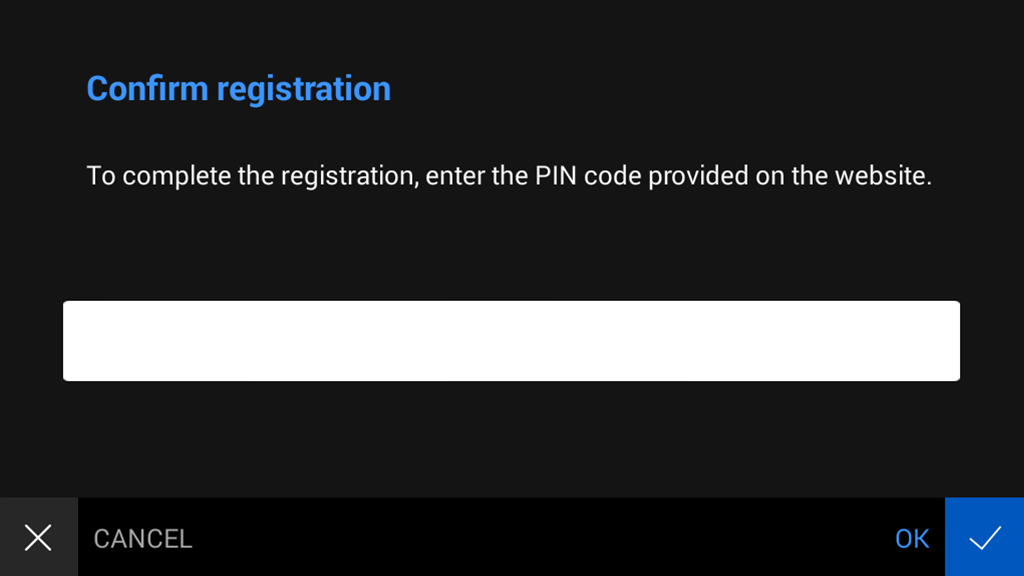Tap the CANCEL text button
This screenshot has width=1024, height=576.
142,539
